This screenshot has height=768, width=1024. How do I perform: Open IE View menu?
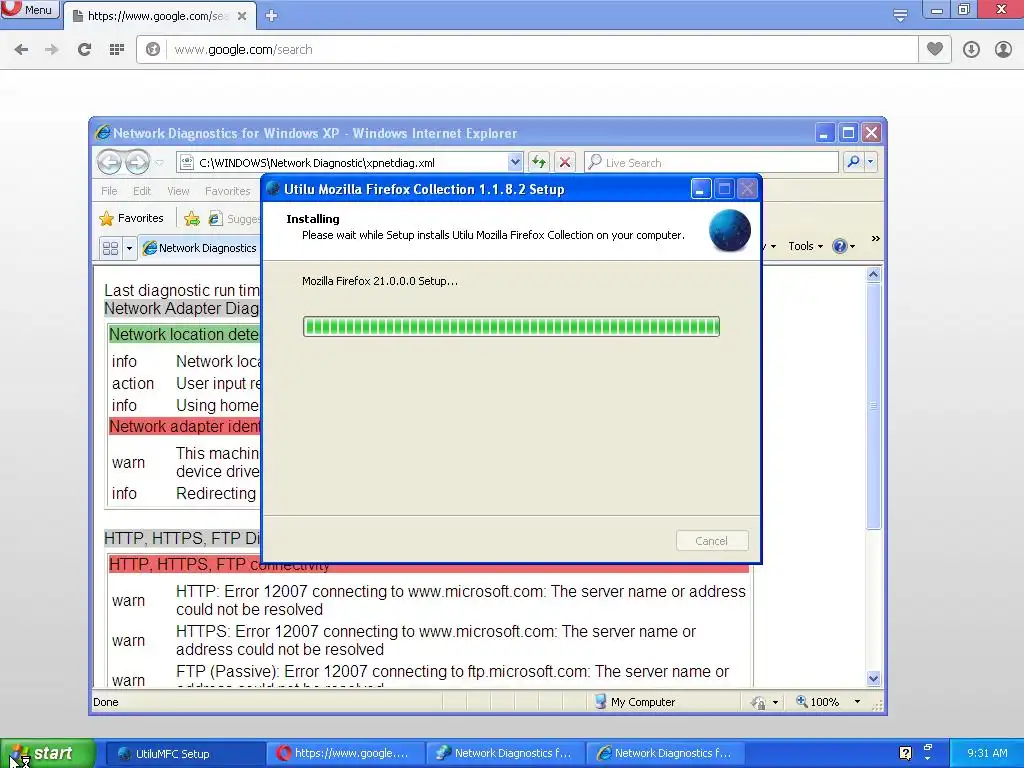(178, 191)
